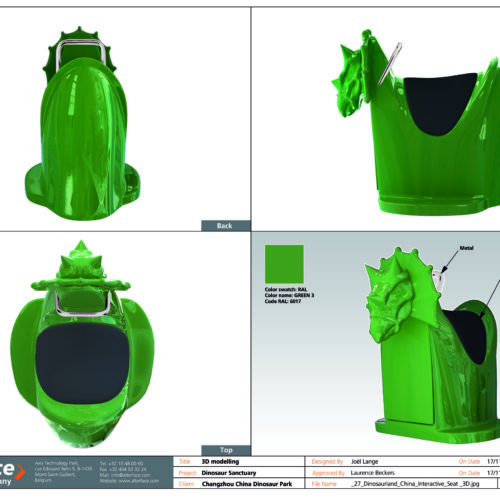The image size is (500, 500).
Task: Click the website address in the footer
Action: 129,481
